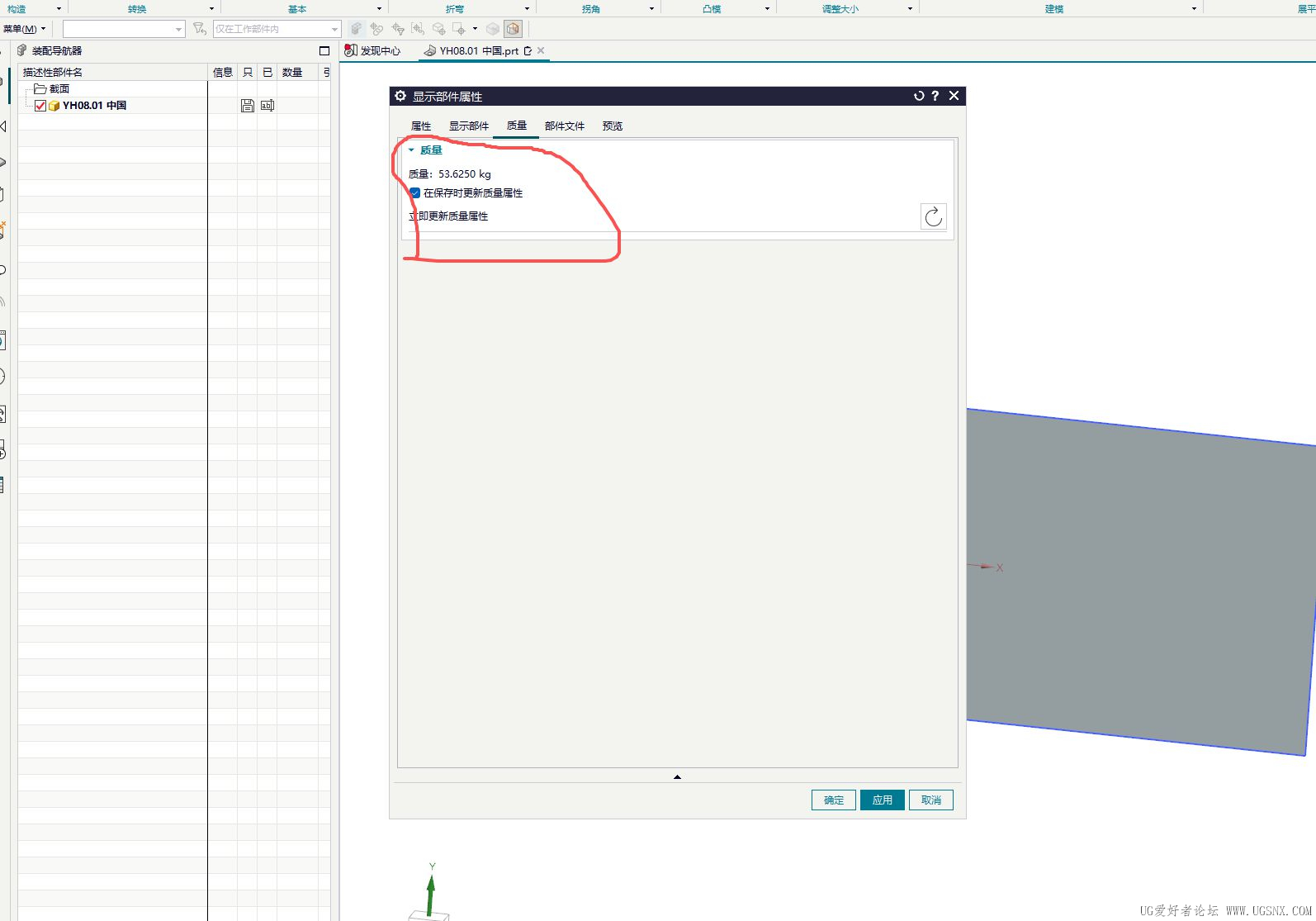Open the snap point options dropdown arrow
1316x921 pixels.
[x=475, y=29]
